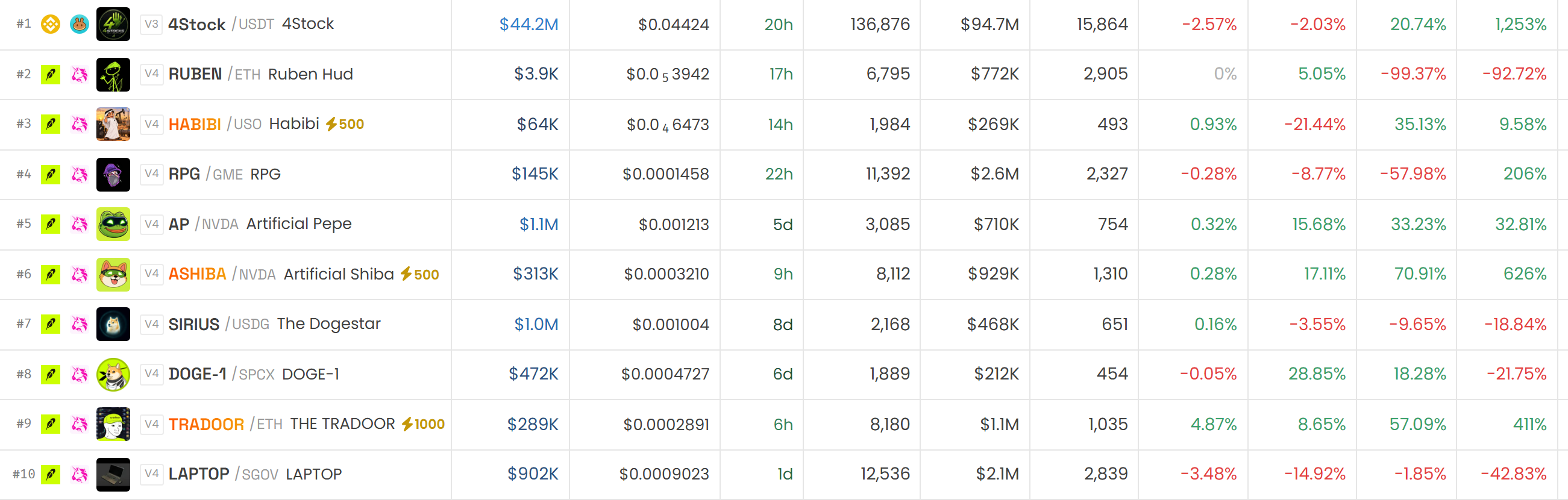Click the Artificial Pepe frog logo
Viewport: 1568px width, 500px height.
click(x=113, y=225)
